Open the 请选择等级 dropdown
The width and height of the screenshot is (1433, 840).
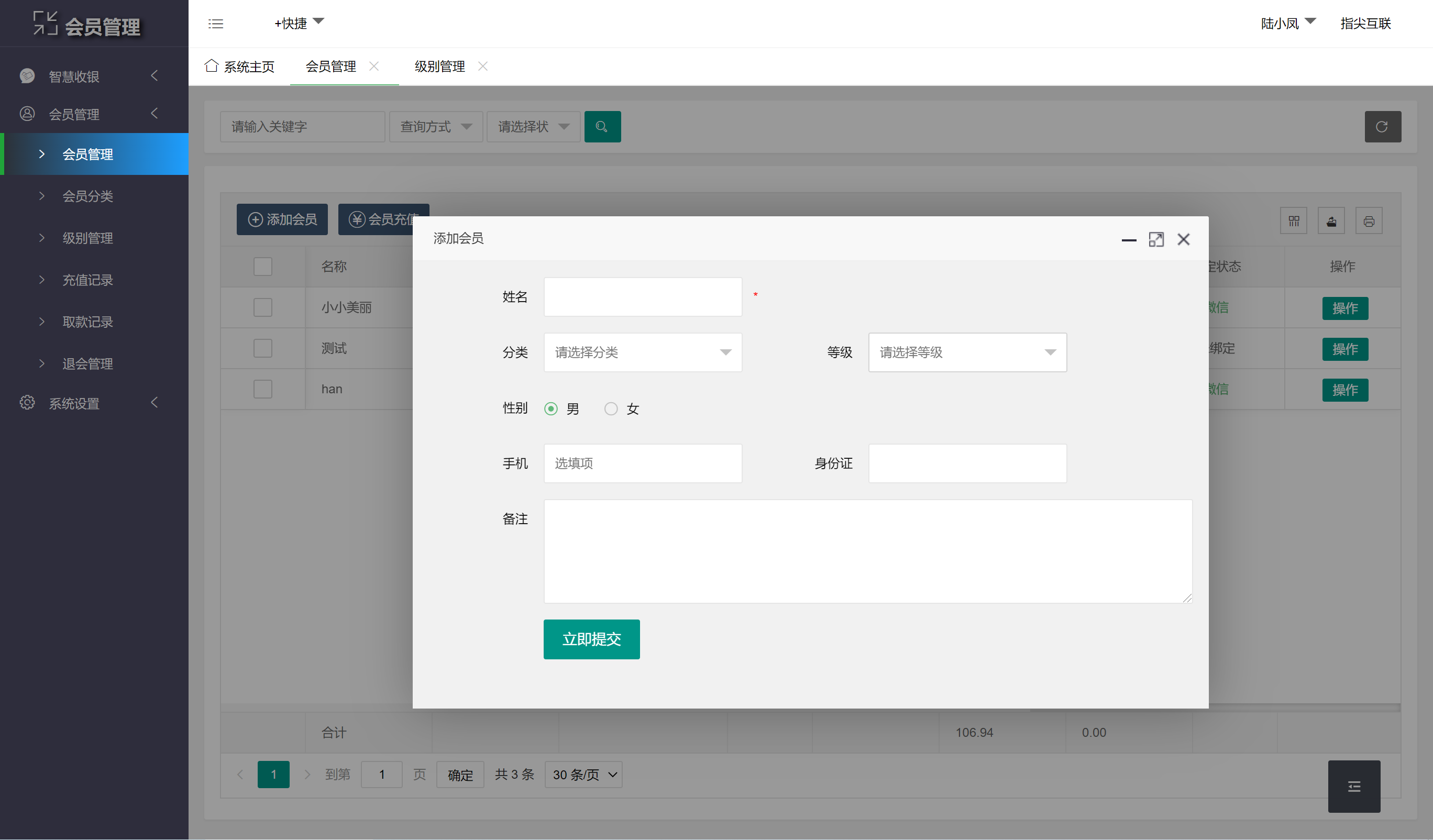[x=967, y=352]
